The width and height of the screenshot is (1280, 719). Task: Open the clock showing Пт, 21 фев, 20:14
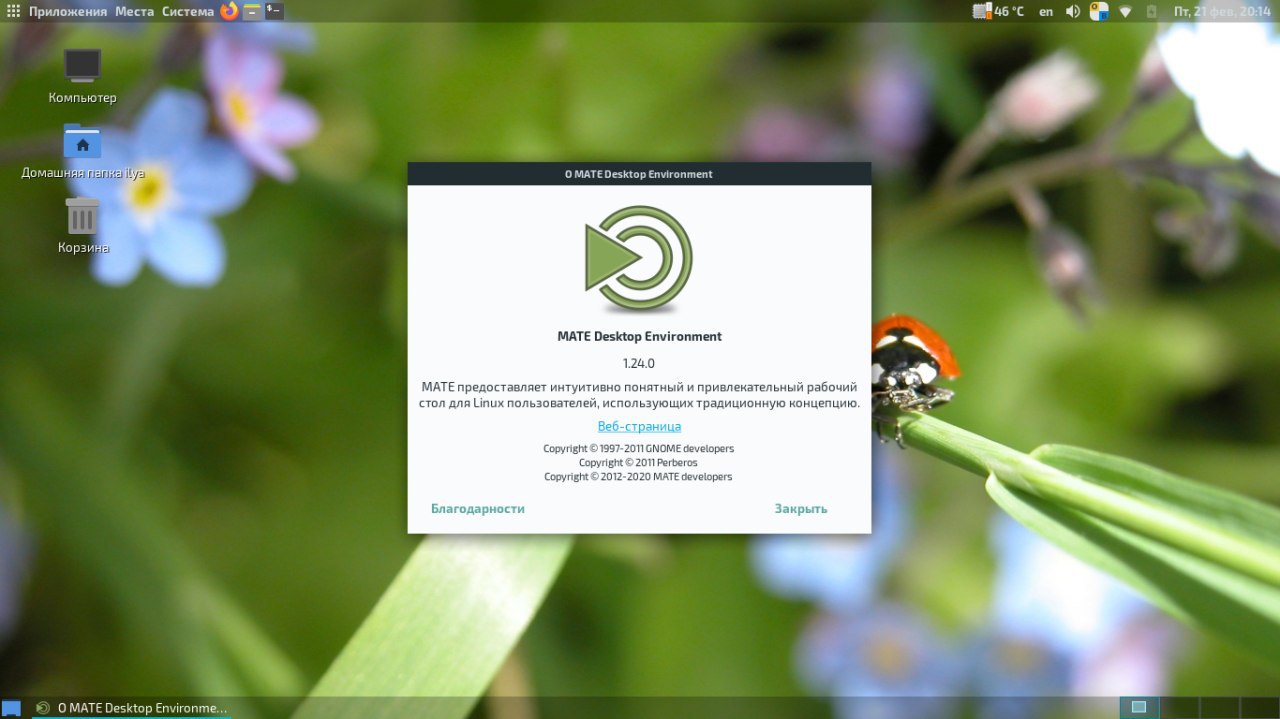[x=1223, y=11]
